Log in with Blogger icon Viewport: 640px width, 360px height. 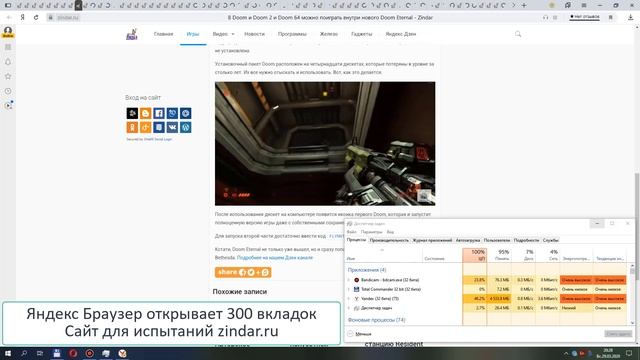tap(145, 113)
